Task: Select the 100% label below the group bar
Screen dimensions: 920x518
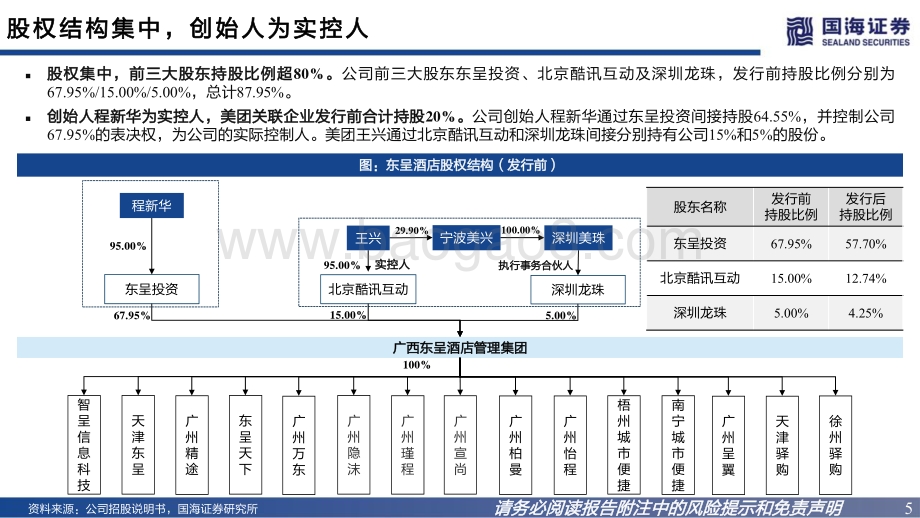Action: click(x=417, y=365)
